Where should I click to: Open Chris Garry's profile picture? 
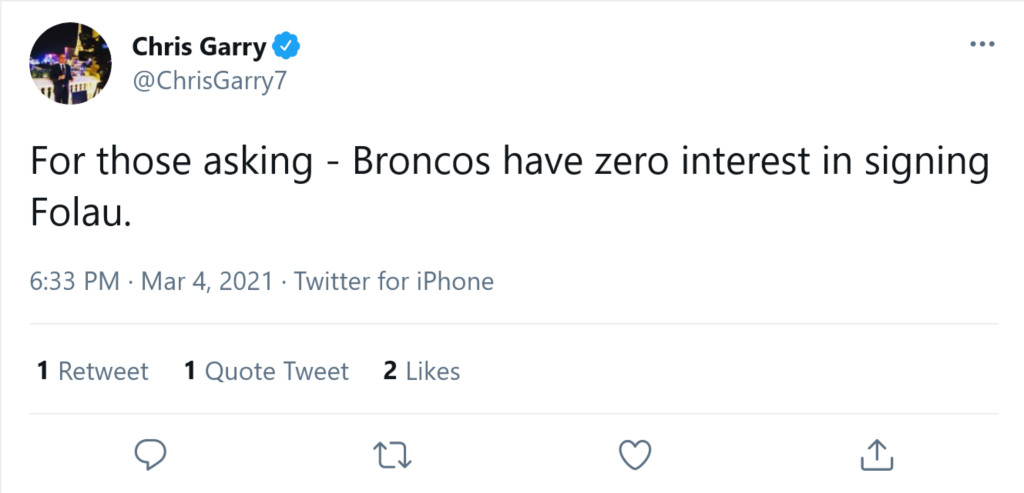pos(71,63)
